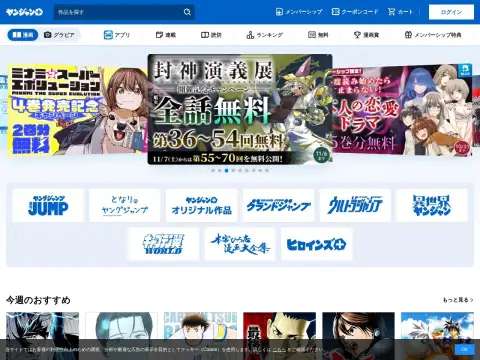This screenshot has height=360, width=480.
Task: Click the ログイン button
Action: 451,12
